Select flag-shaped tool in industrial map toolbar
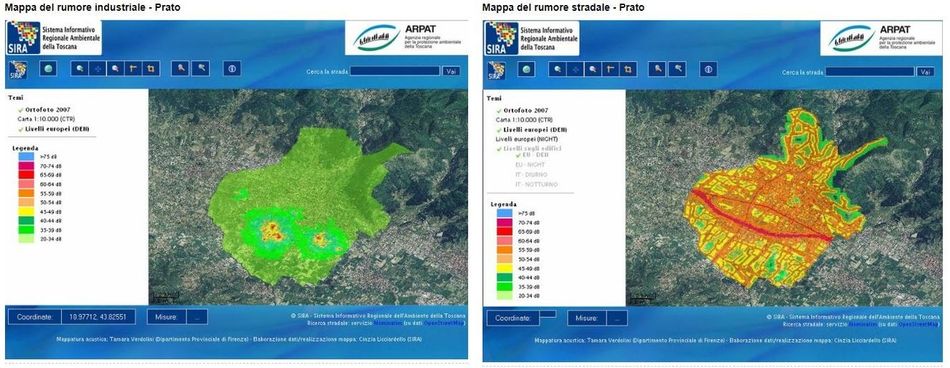950x368 pixels. (132, 69)
